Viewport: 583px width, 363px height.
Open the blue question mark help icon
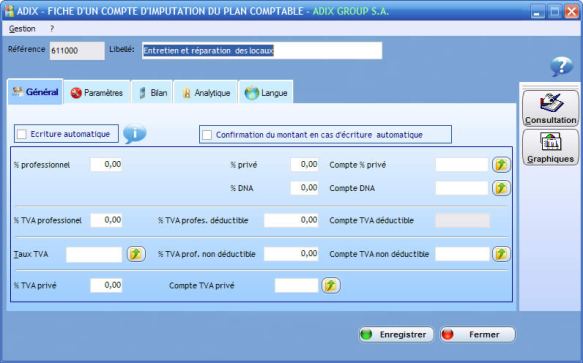[561, 66]
